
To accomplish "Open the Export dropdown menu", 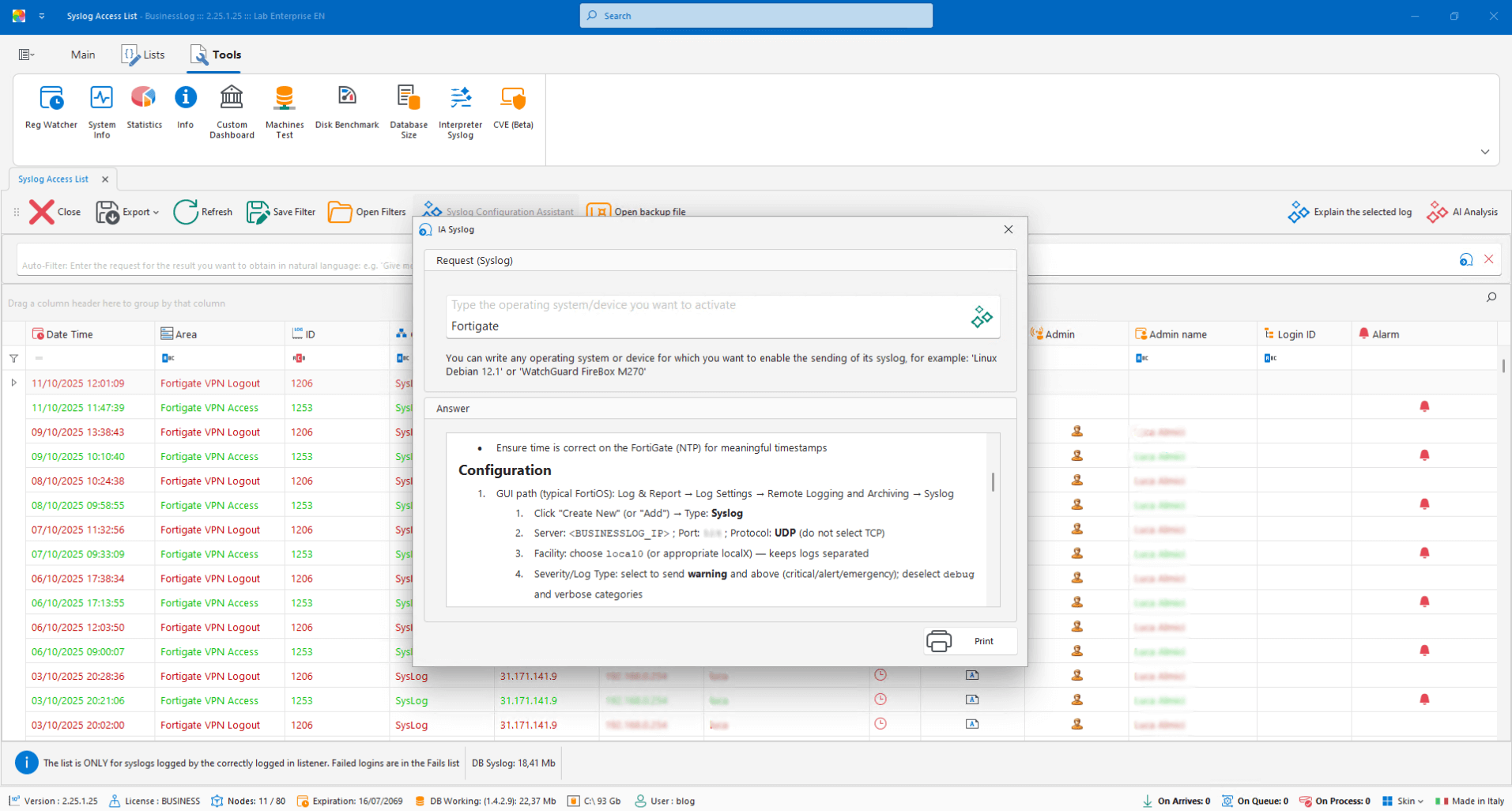I will point(128,212).
